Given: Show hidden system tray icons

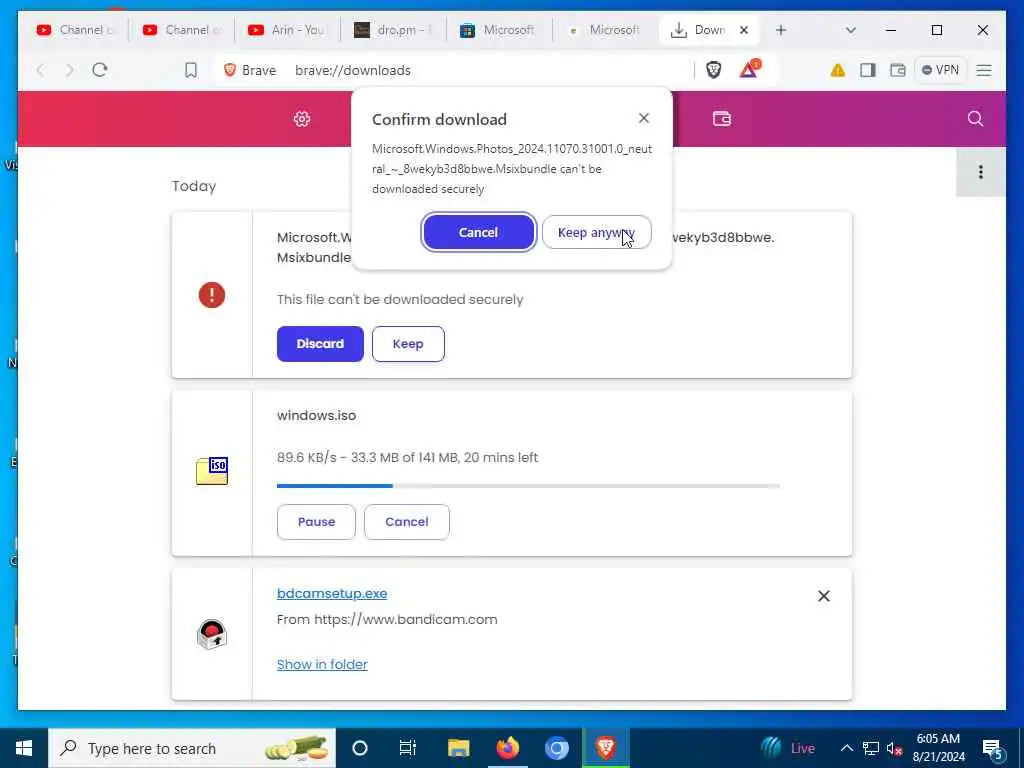Looking at the screenshot, I should (x=846, y=748).
